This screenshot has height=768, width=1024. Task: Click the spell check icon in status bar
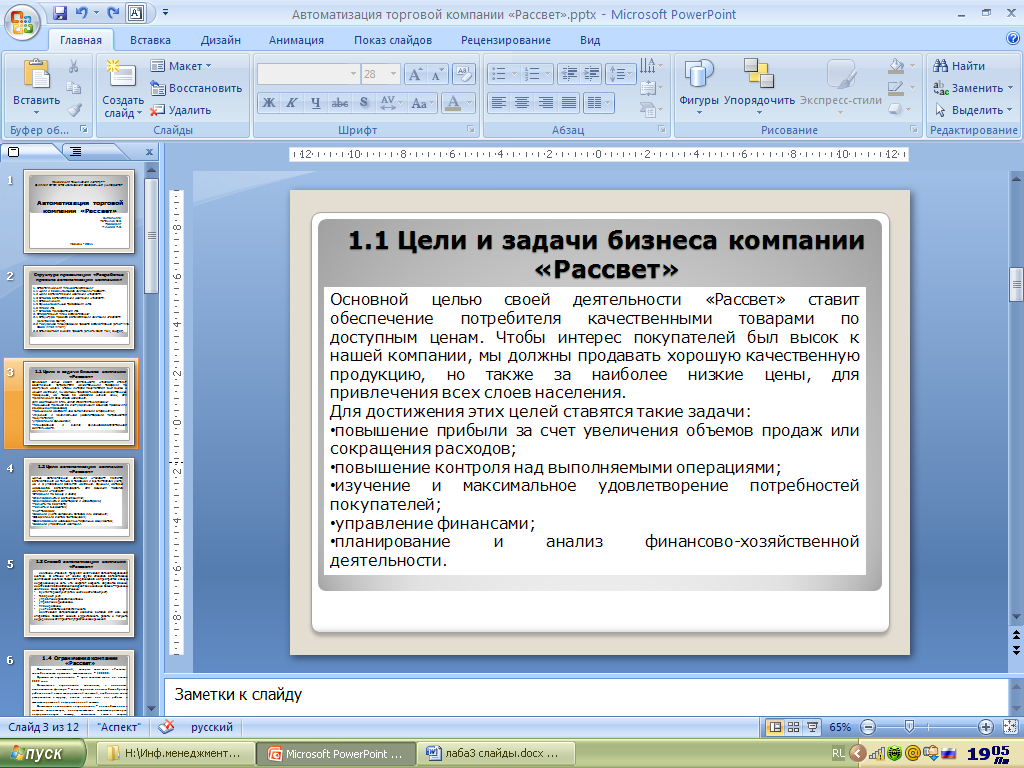(x=167, y=727)
